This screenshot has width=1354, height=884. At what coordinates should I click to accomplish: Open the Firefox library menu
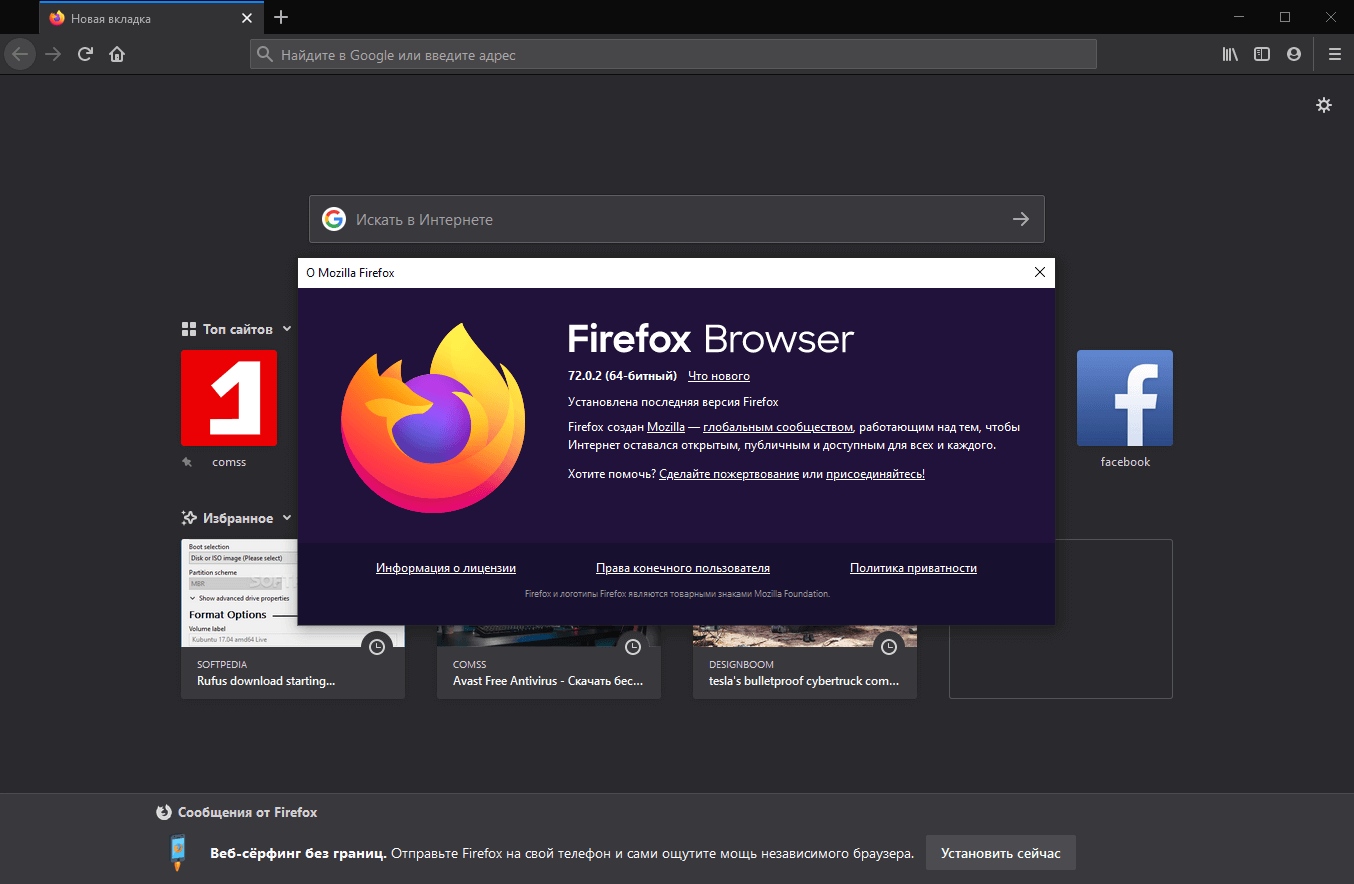click(1229, 54)
